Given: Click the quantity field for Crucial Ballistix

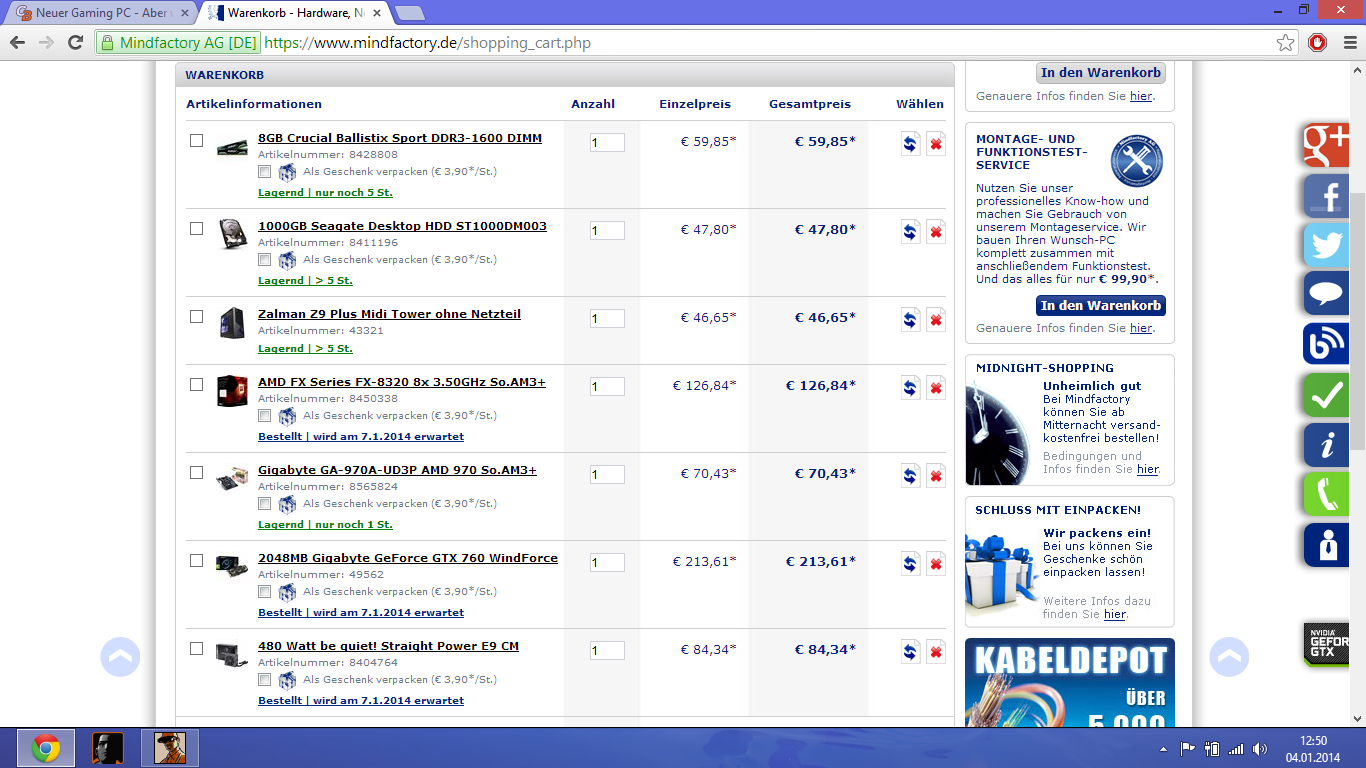Looking at the screenshot, I should click(x=607, y=143).
